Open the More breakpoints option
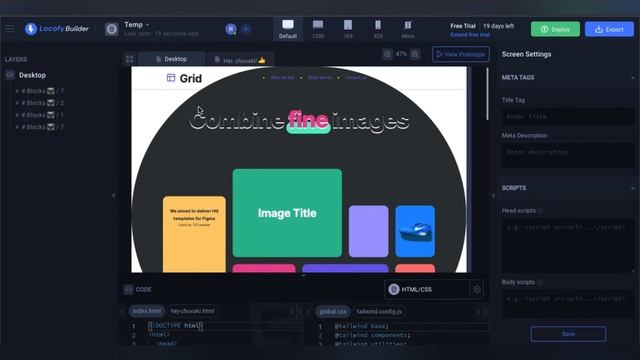The height and width of the screenshot is (360, 640). click(x=408, y=29)
